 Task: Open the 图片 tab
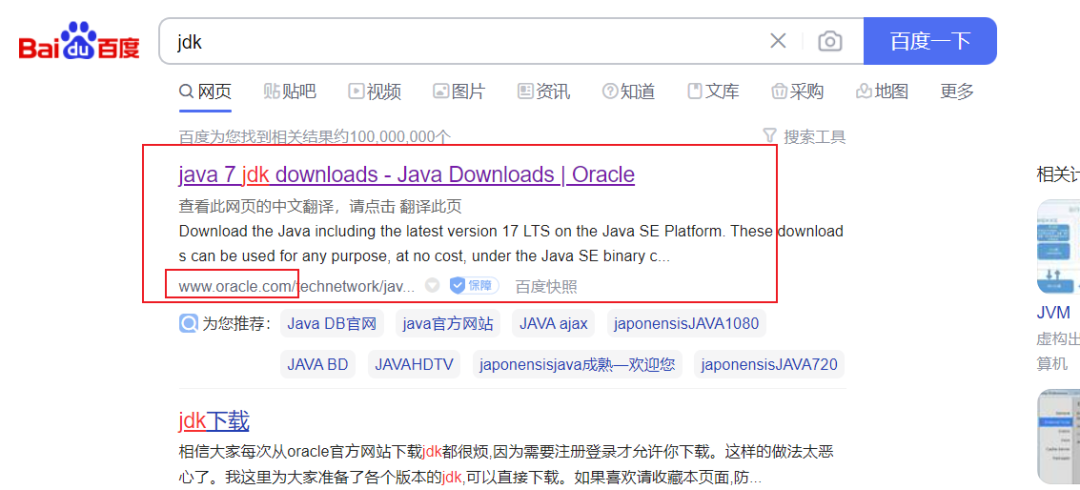pyautogui.click(x=459, y=91)
